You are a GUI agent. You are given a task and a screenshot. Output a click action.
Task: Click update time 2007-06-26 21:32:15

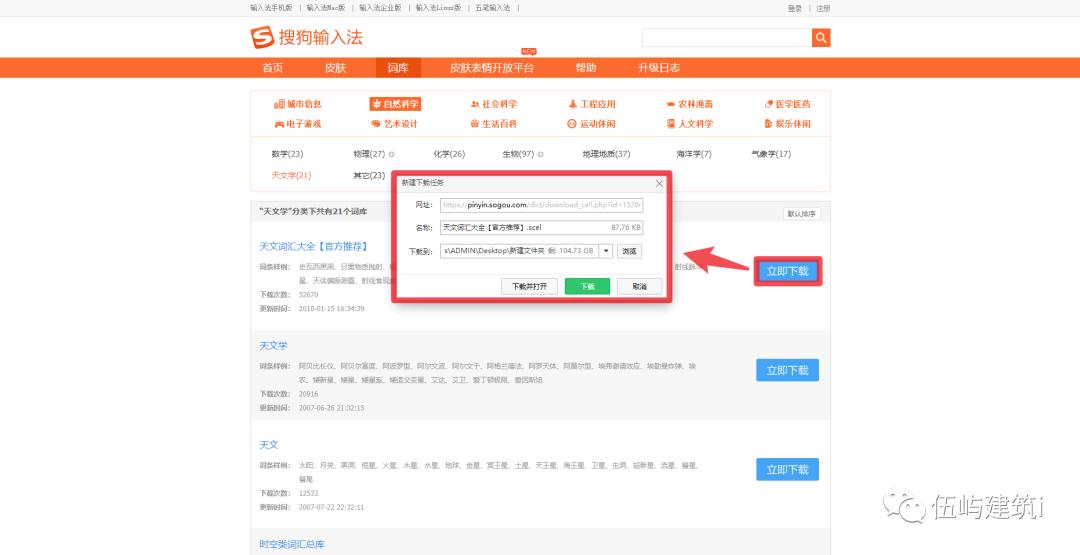click(x=331, y=408)
